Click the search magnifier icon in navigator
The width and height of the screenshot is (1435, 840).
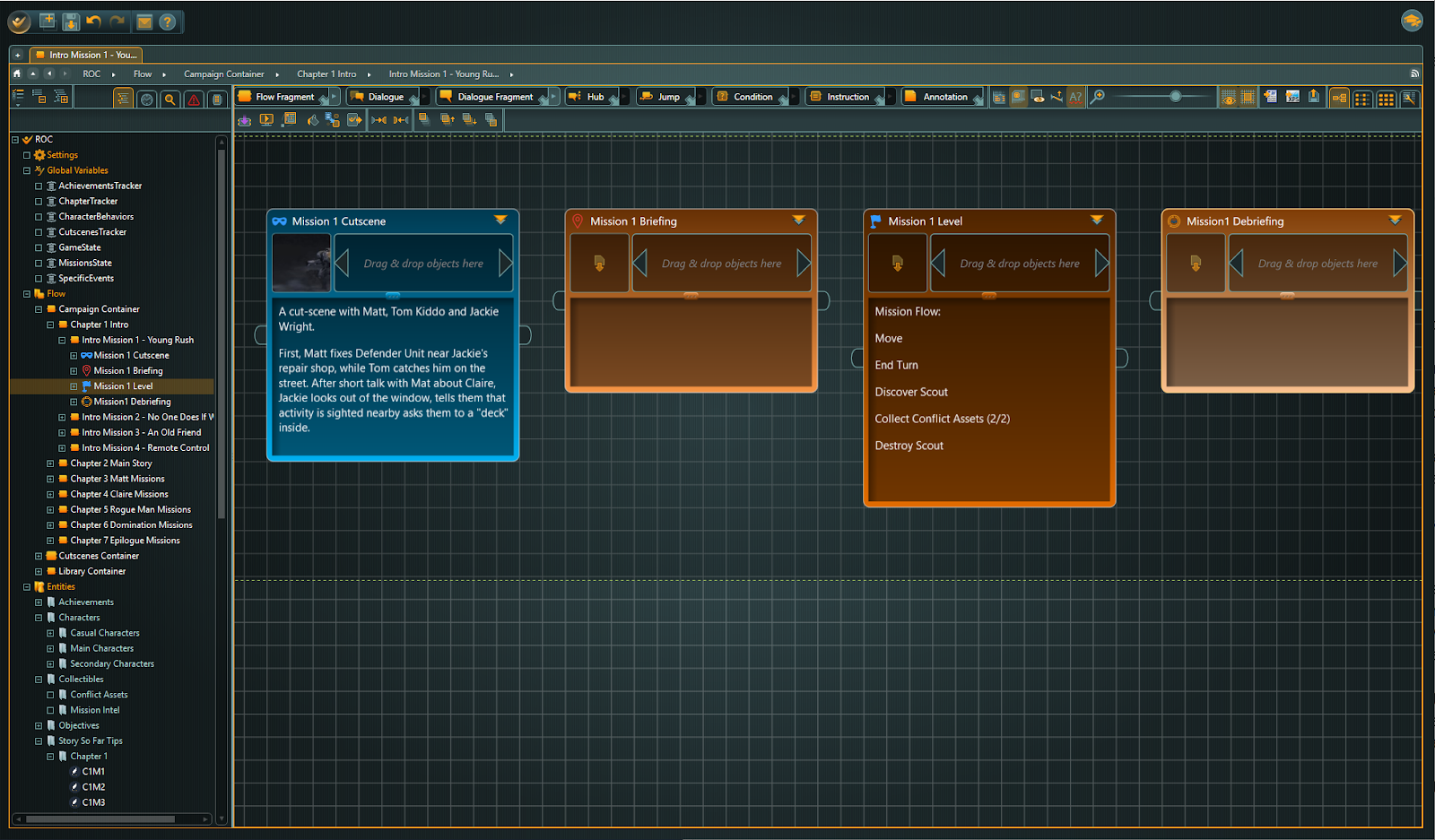(170, 99)
